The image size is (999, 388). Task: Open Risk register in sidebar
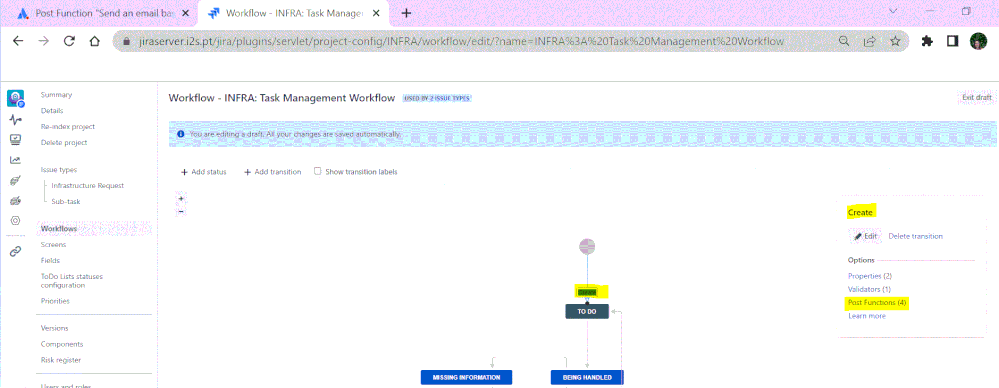(61, 360)
